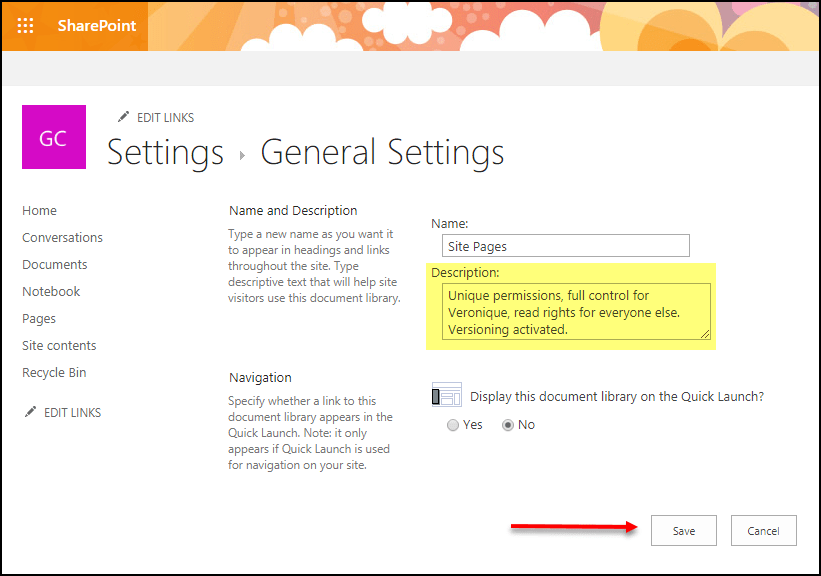Click the pencil icon beside sidebar EDIT LINKS
821x576 pixels.
pyautogui.click(x=31, y=412)
